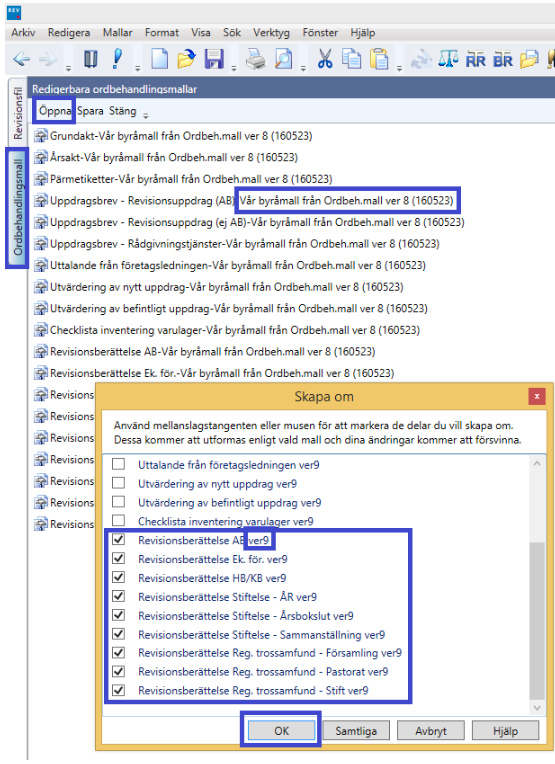Screen dimensions: 555x764
Task: Click Öppna in templates panel
Action: [55, 111]
